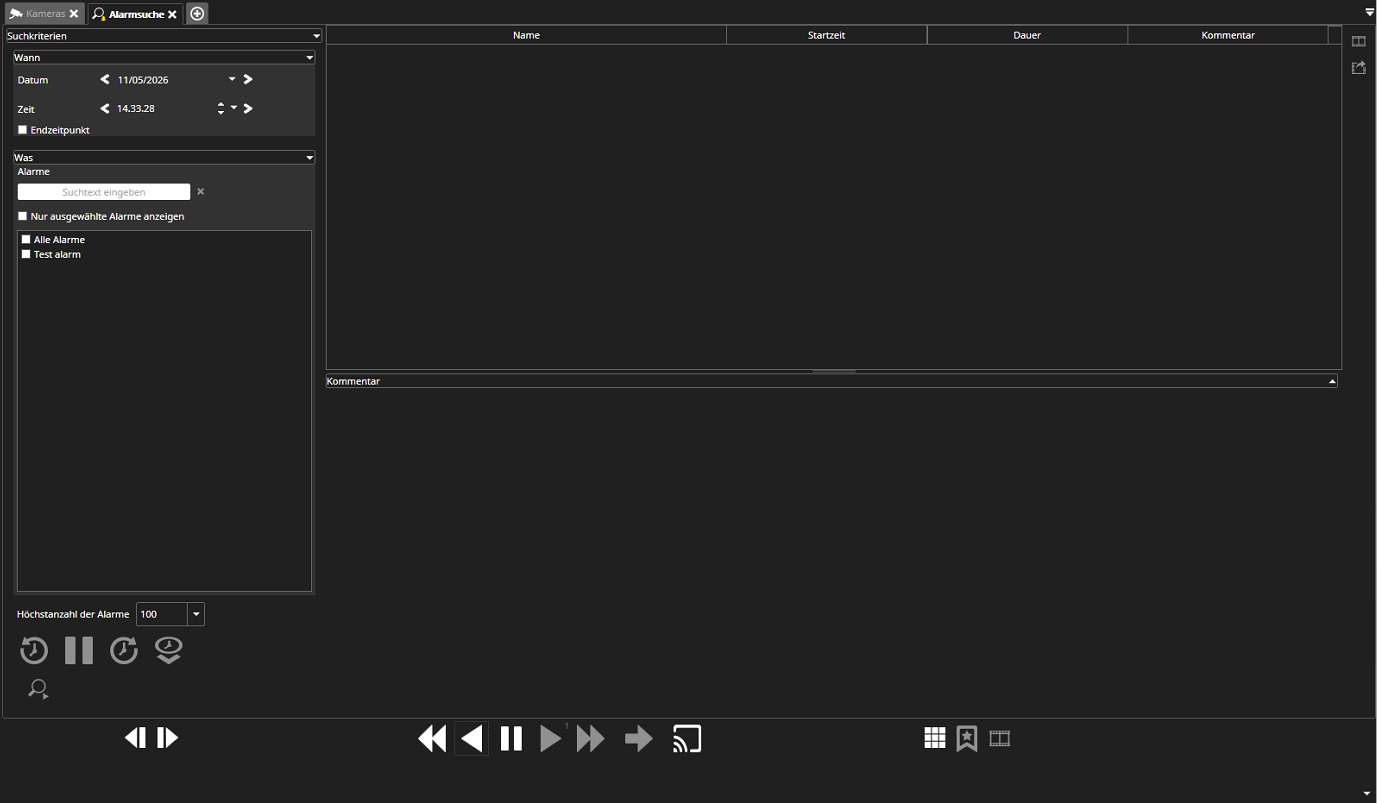The height and width of the screenshot is (803, 1377).
Task: Click the bookmark star icon
Action: [967, 738]
